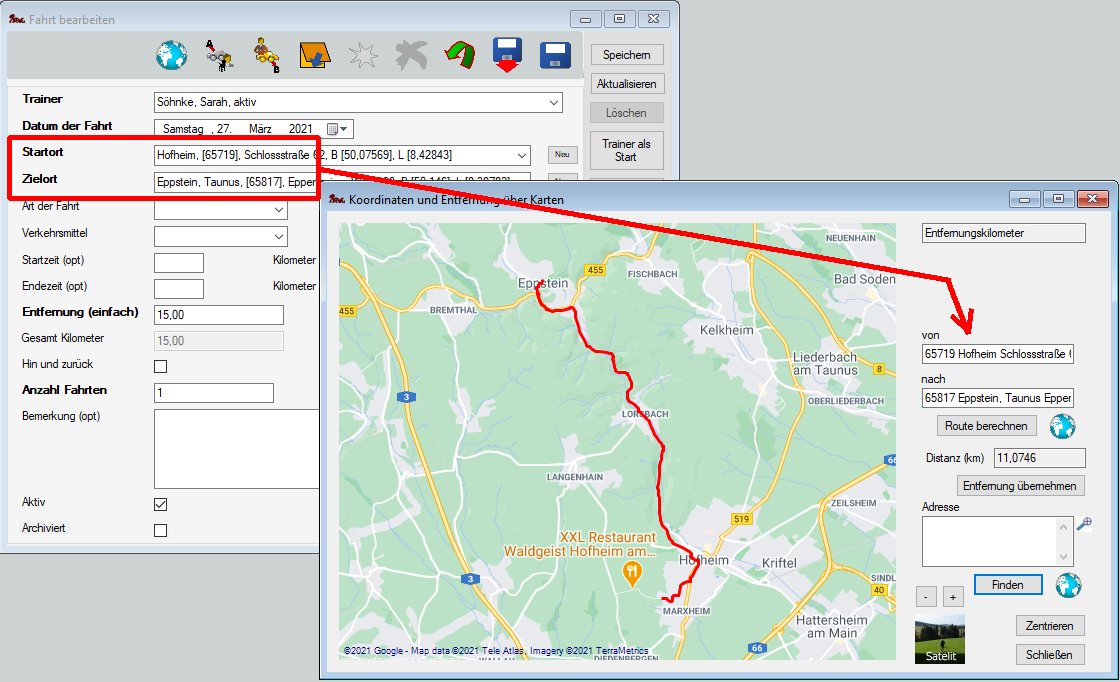Click the globe icon beside Route berechnen
This screenshot has width=1120, height=682.
1062,426
